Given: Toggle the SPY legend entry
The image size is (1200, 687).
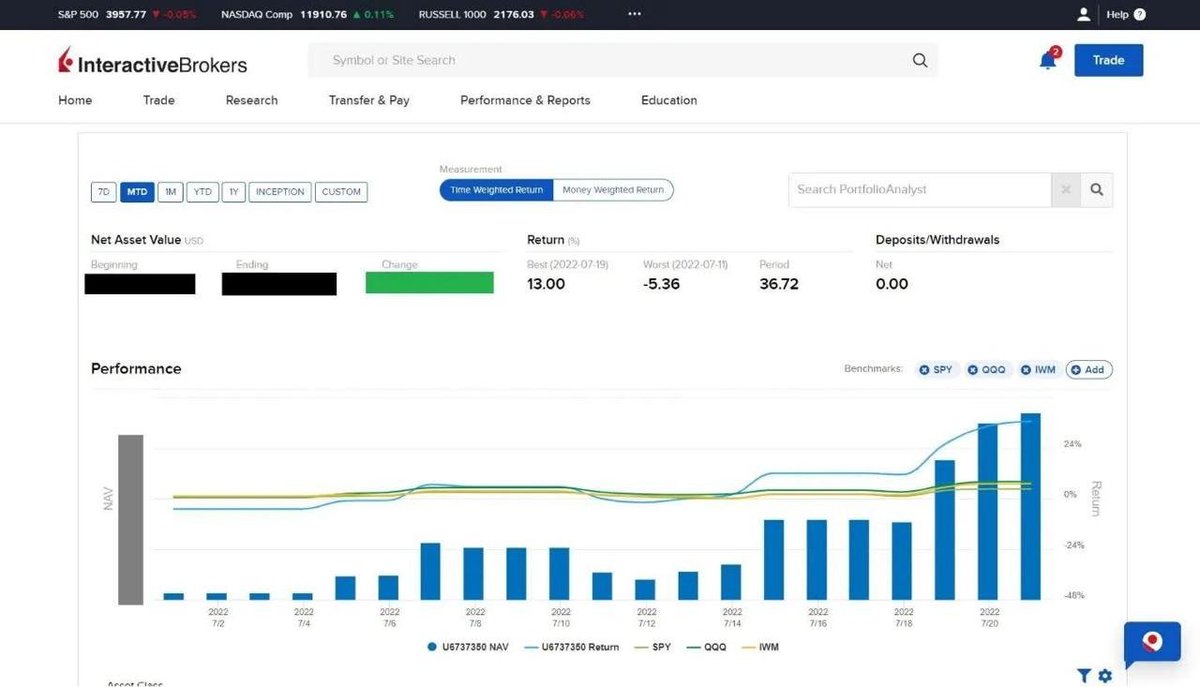Looking at the screenshot, I should [651, 647].
